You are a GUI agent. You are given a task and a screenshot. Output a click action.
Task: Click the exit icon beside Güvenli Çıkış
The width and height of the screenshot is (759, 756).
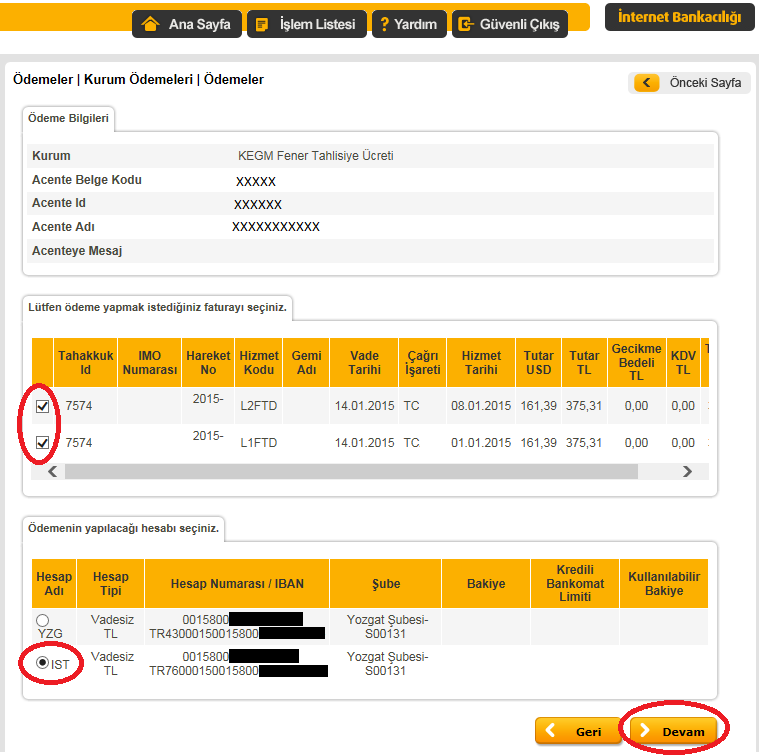pos(465,24)
